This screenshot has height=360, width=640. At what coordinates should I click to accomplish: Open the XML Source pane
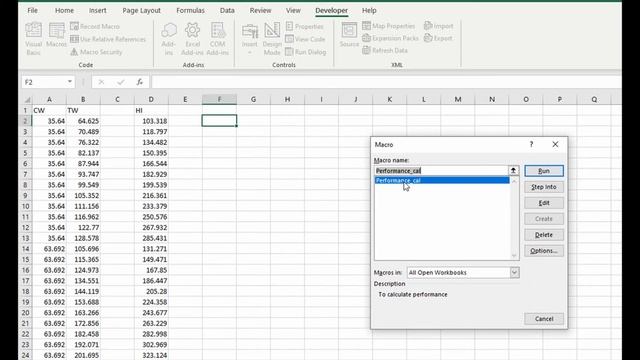[x=349, y=35]
